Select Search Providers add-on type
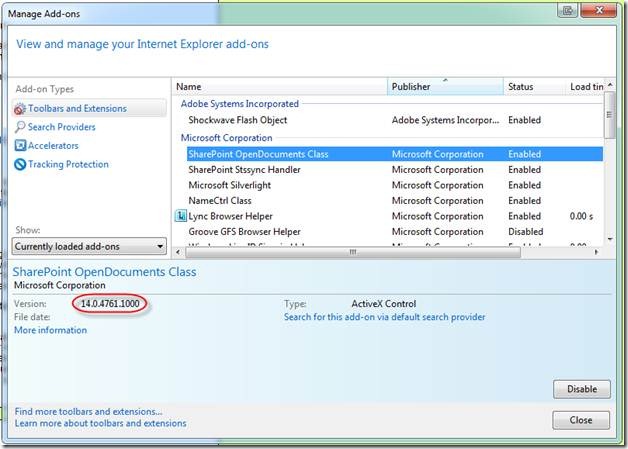Viewport: 628px width, 449px height. pyautogui.click(x=62, y=127)
